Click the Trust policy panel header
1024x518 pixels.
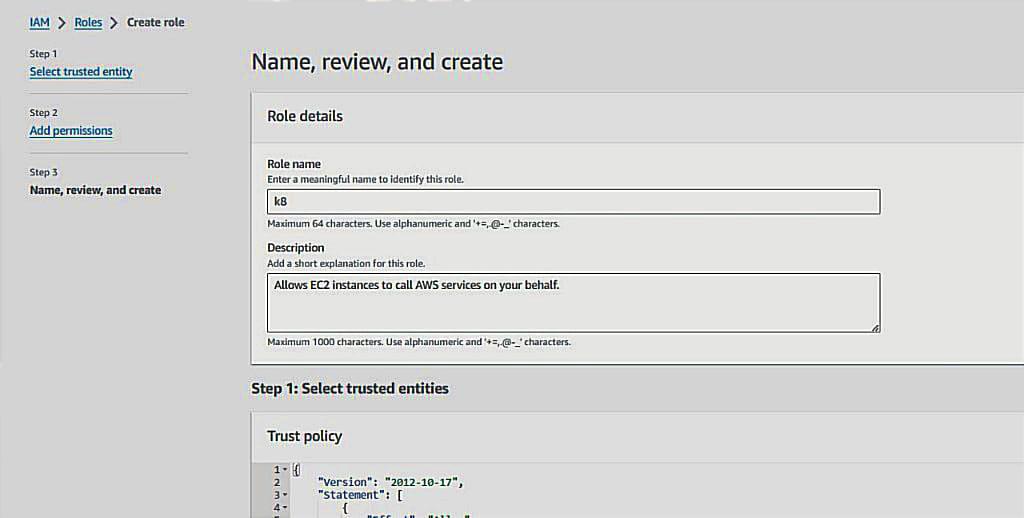304,436
